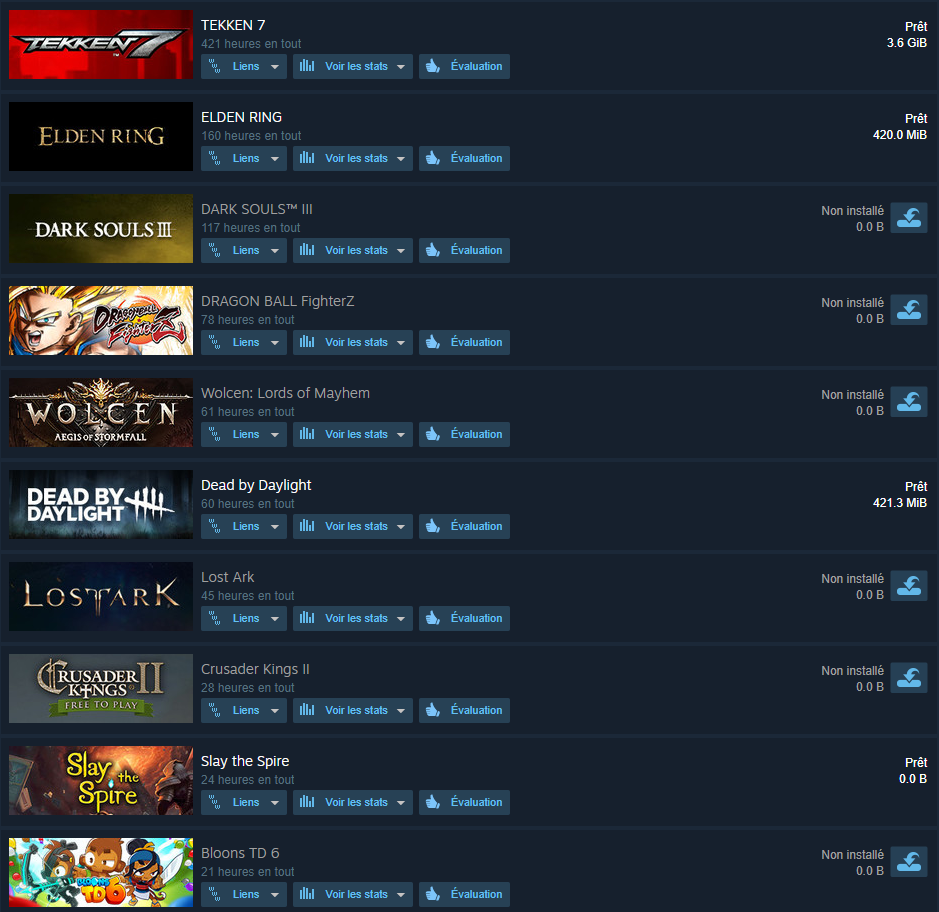The height and width of the screenshot is (912, 939).
Task: Open the ELDEN RING title link
Action: pyautogui.click(x=241, y=117)
